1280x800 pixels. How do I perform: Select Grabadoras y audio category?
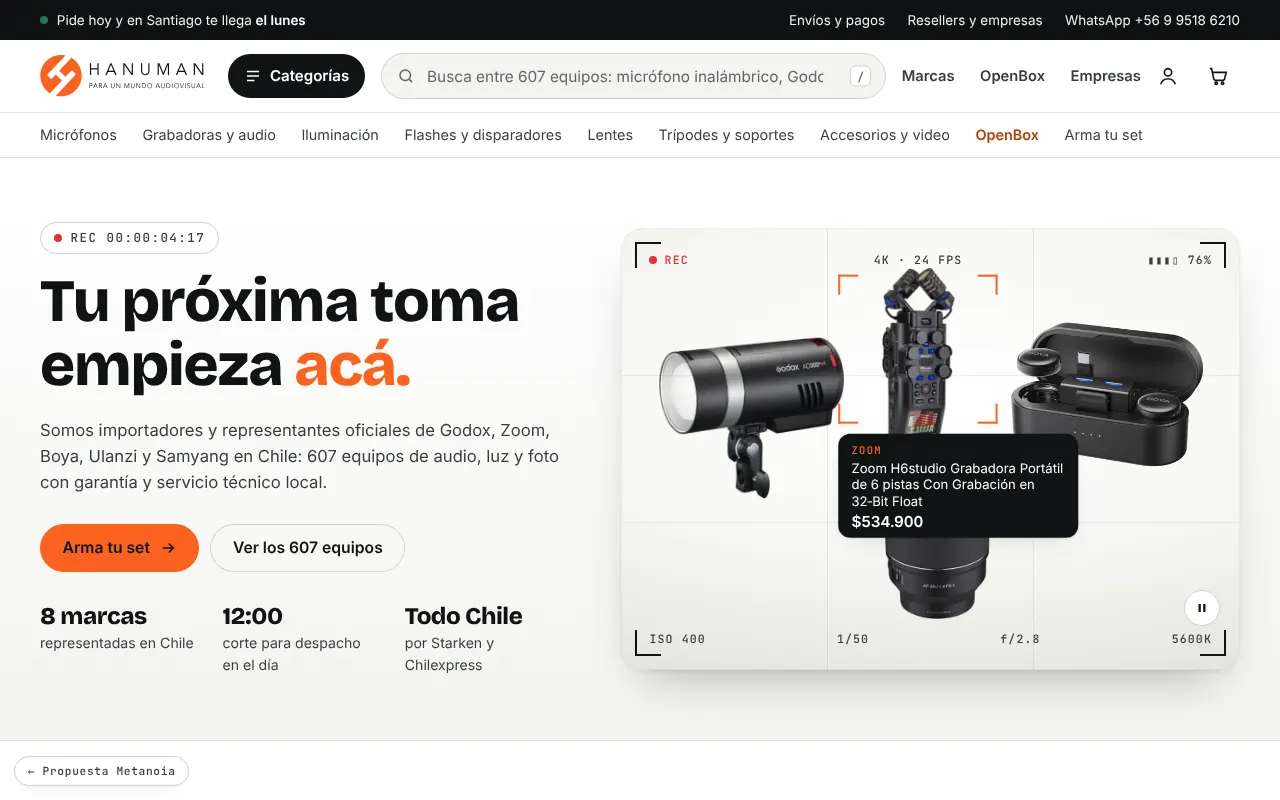[x=209, y=135]
